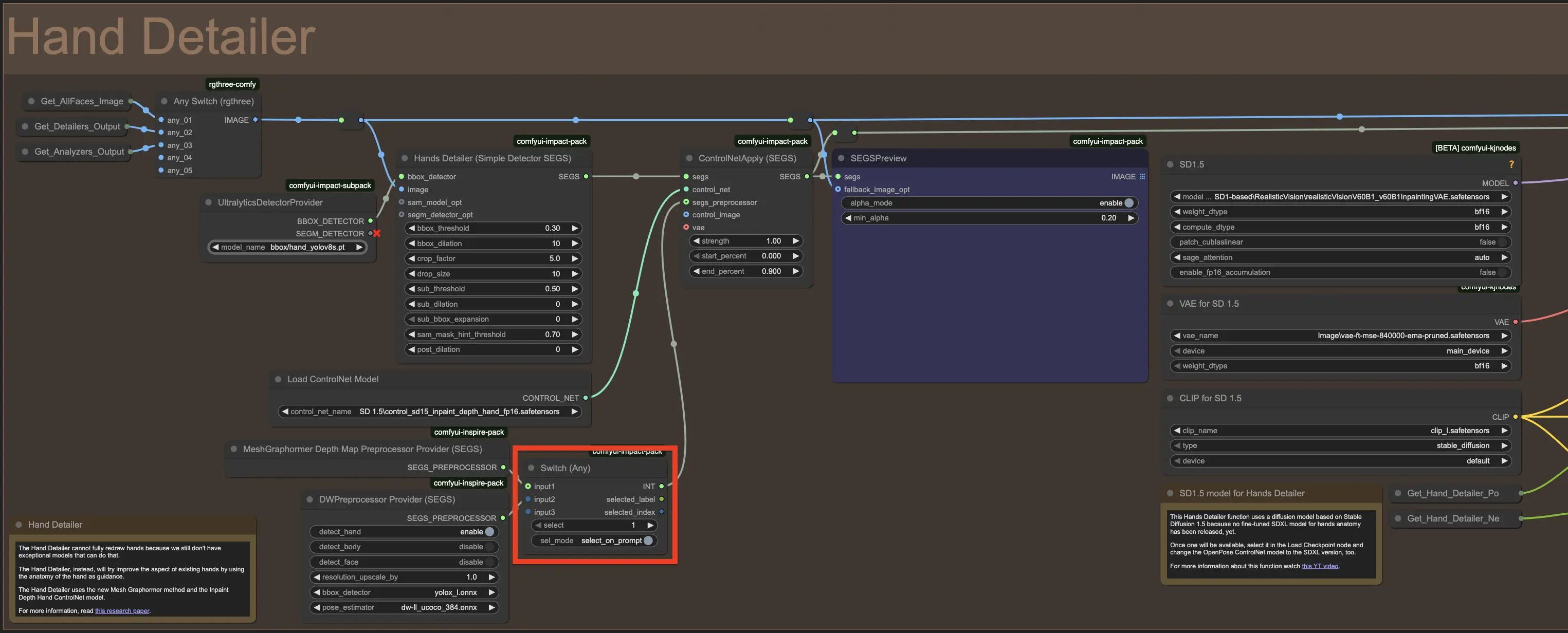This screenshot has width=1568, height=633.
Task: Toggle detect_hand in DWPreprocessor Provider
Action: click(x=489, y=531)
